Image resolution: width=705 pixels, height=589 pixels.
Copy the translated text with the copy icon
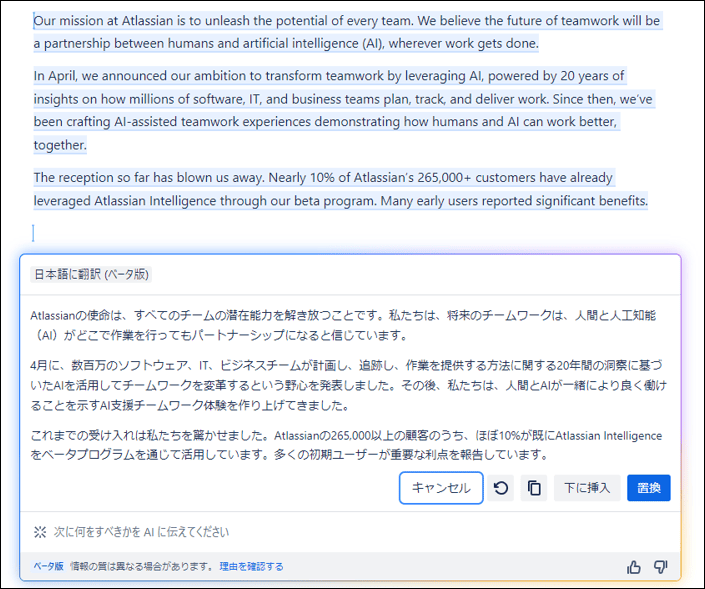[x=534, y=488]
